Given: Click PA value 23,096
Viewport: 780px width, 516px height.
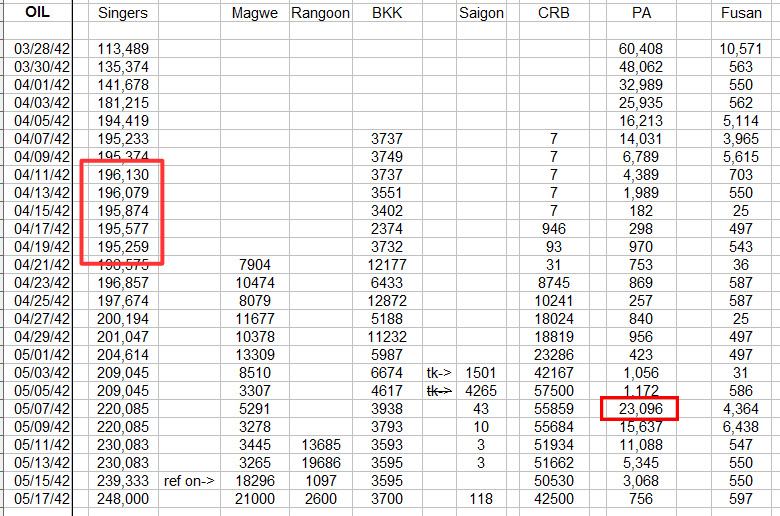Looking at the screenshot, I should pos(641,409).
